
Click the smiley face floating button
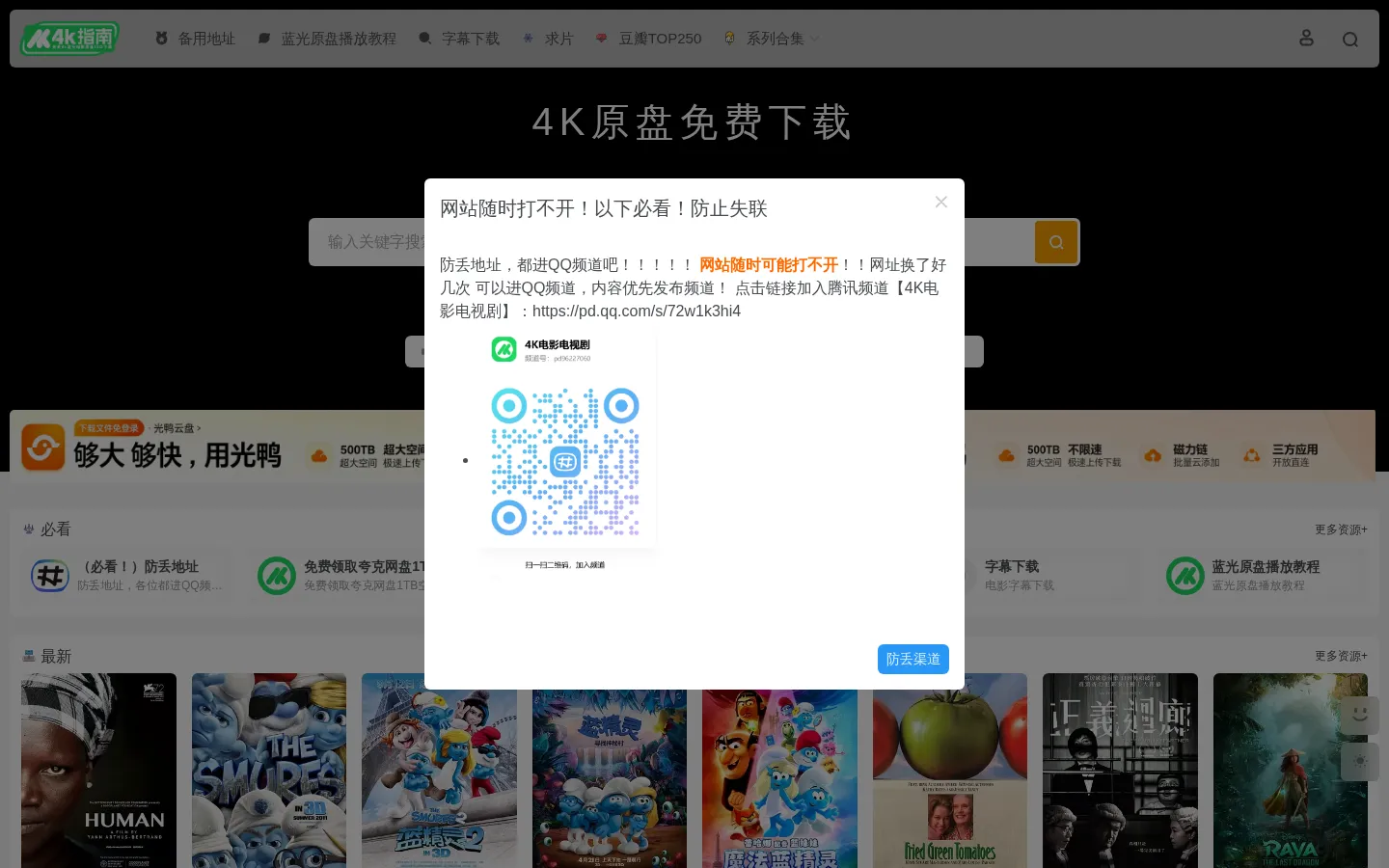[1360, 715]
